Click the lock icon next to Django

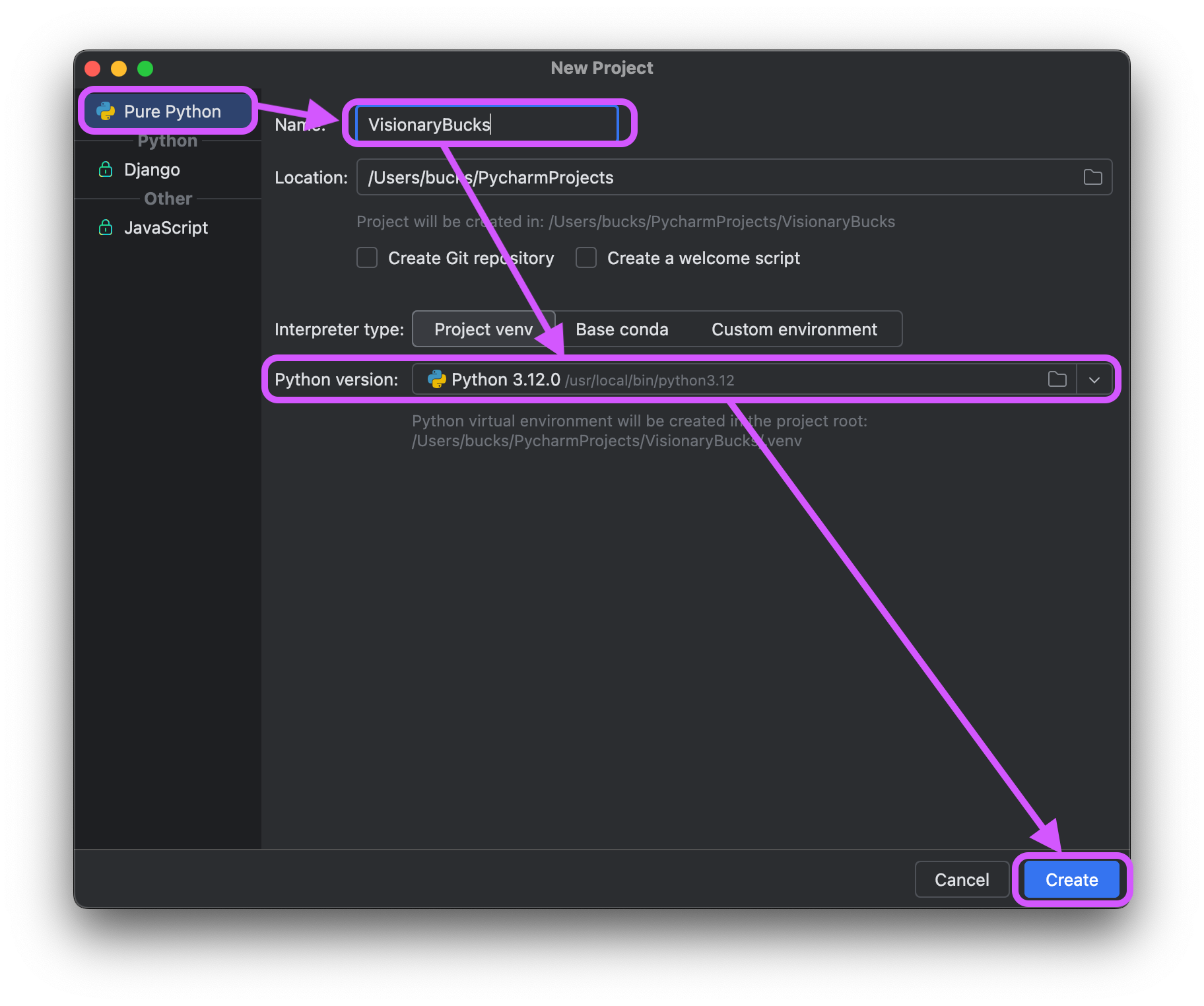(x=106, y=170)
